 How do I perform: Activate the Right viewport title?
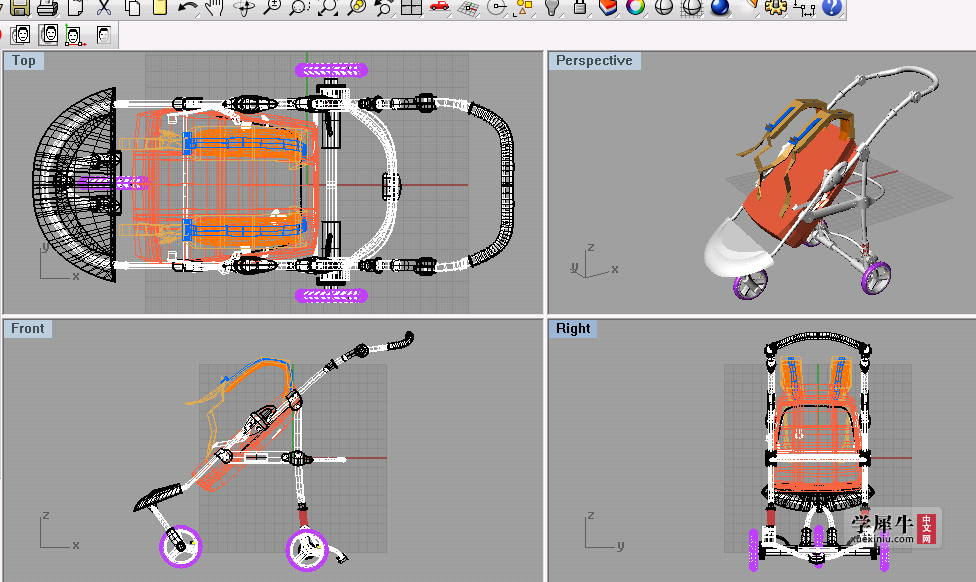[573, 329]
